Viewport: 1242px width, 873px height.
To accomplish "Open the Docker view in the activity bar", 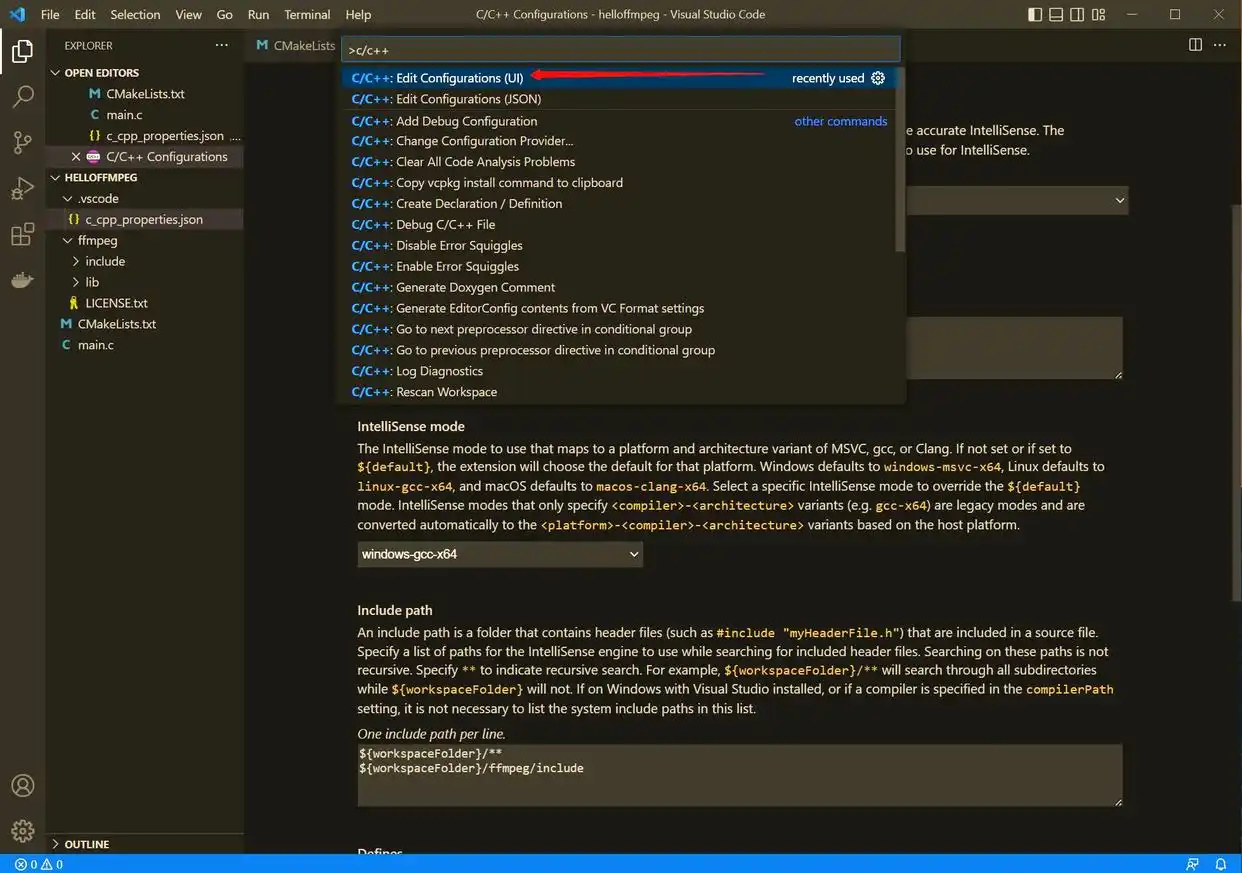I will pyautogui.click(x=22, y=280).
